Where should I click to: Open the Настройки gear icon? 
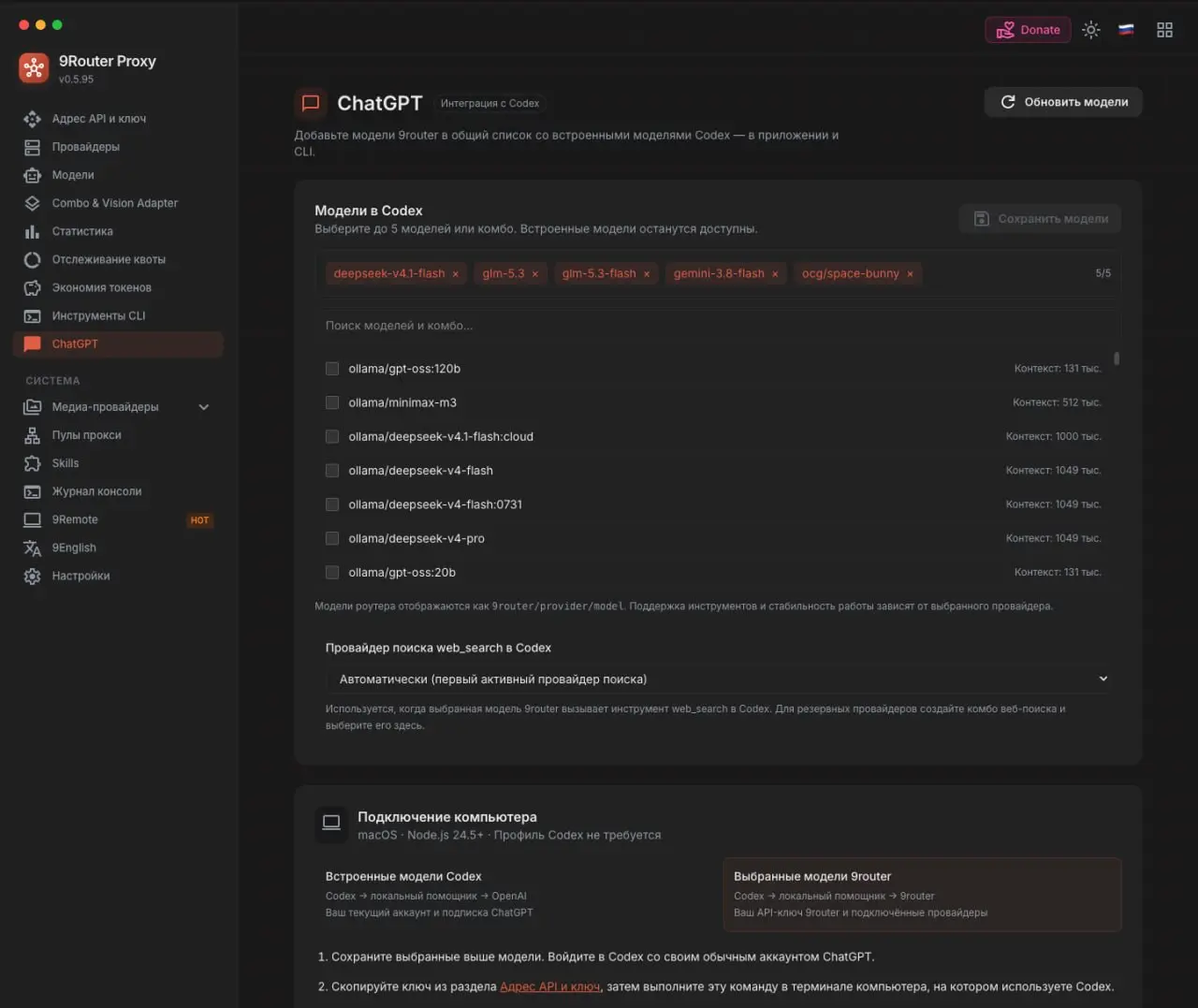(33, 576)
